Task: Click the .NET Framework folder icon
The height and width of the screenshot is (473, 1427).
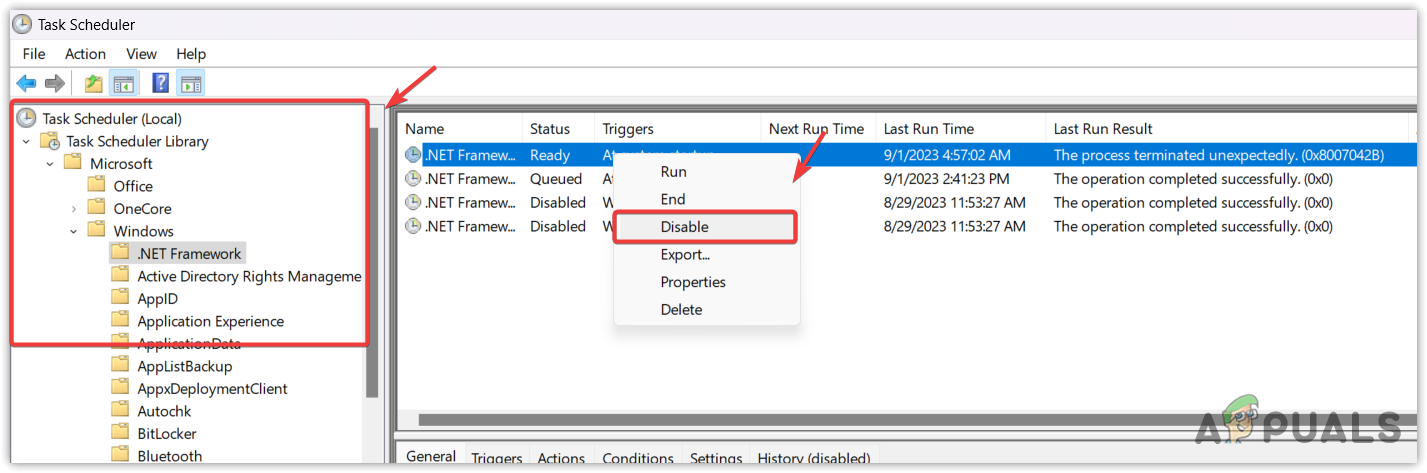Action: 121,253
